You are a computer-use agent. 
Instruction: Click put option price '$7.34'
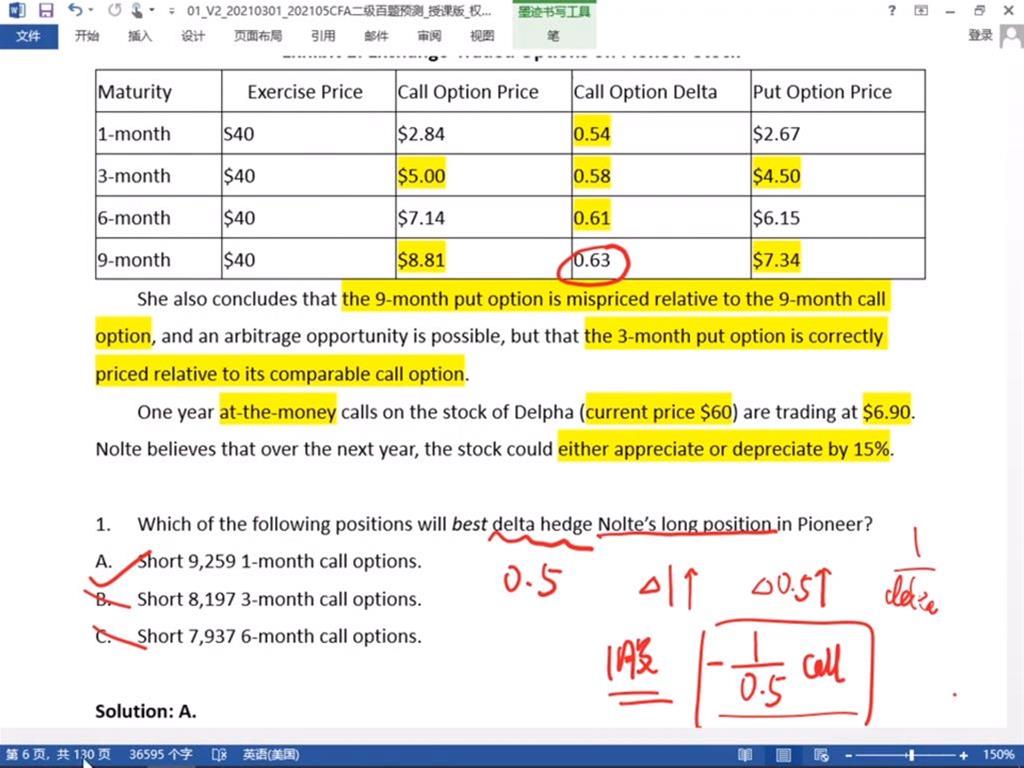tap(776, 260)
